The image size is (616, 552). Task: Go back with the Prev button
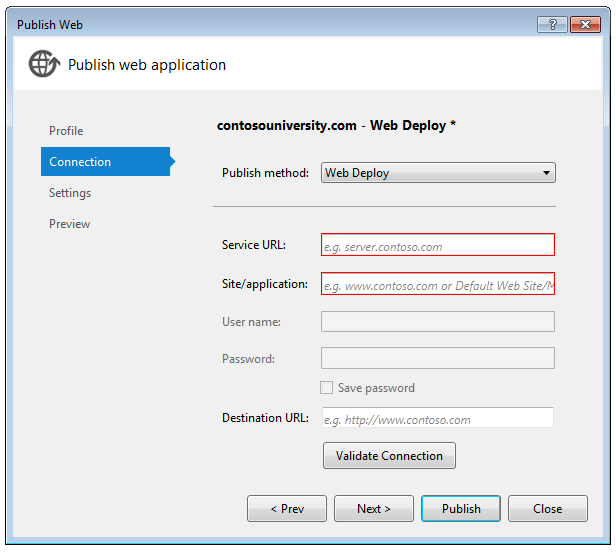(x=287, y=509)
